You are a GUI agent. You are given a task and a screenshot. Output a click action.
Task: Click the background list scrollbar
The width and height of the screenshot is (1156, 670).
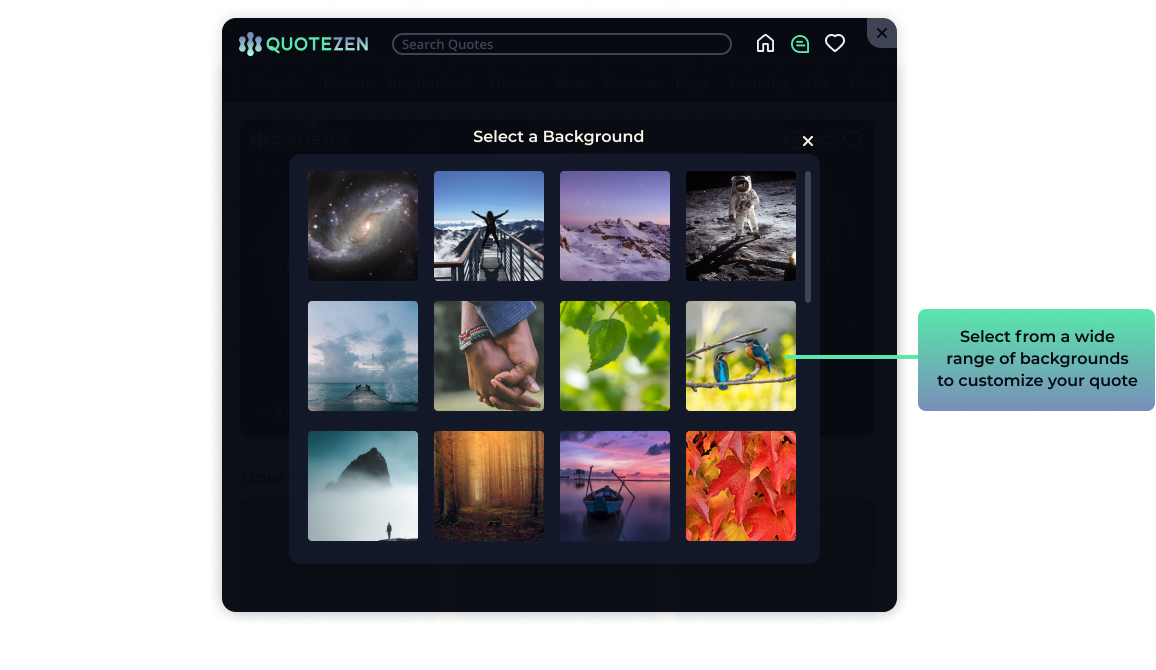tap(808, 237)
